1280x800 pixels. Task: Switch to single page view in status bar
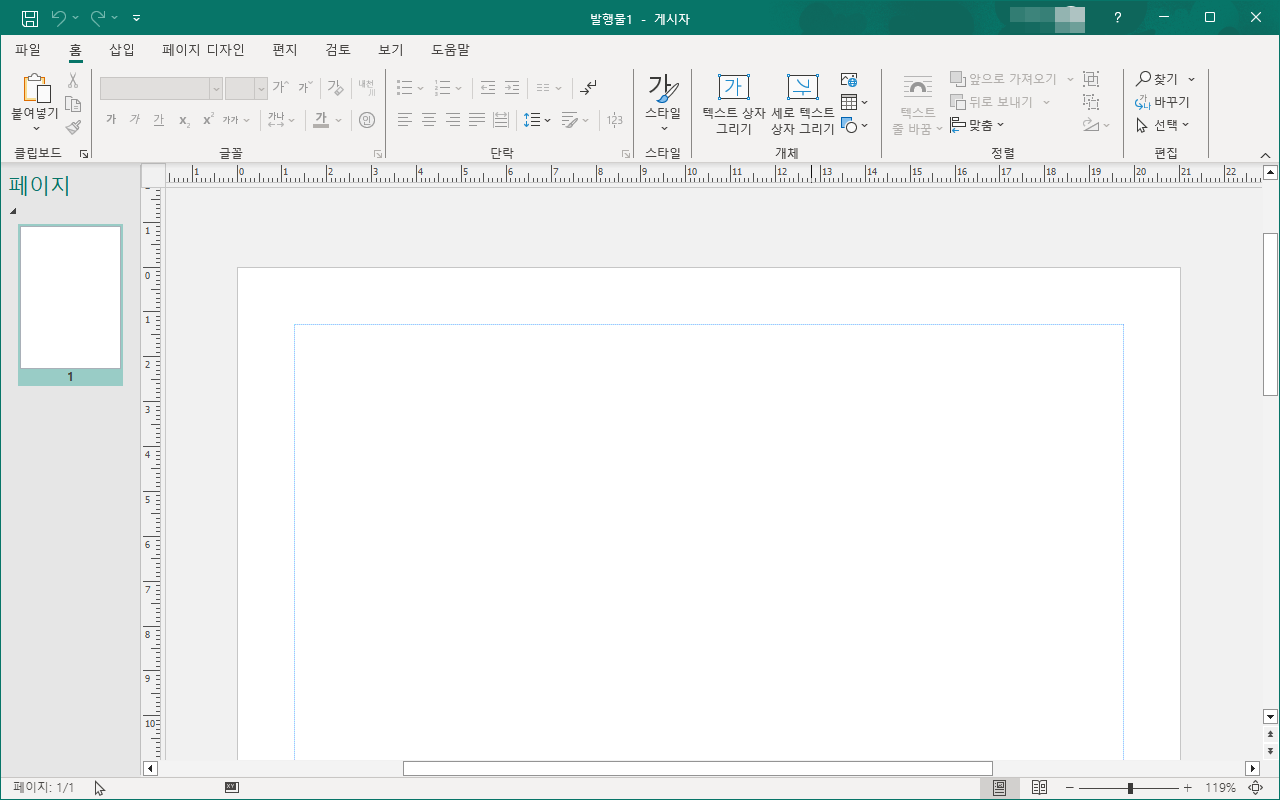(x=1000, y=788)
